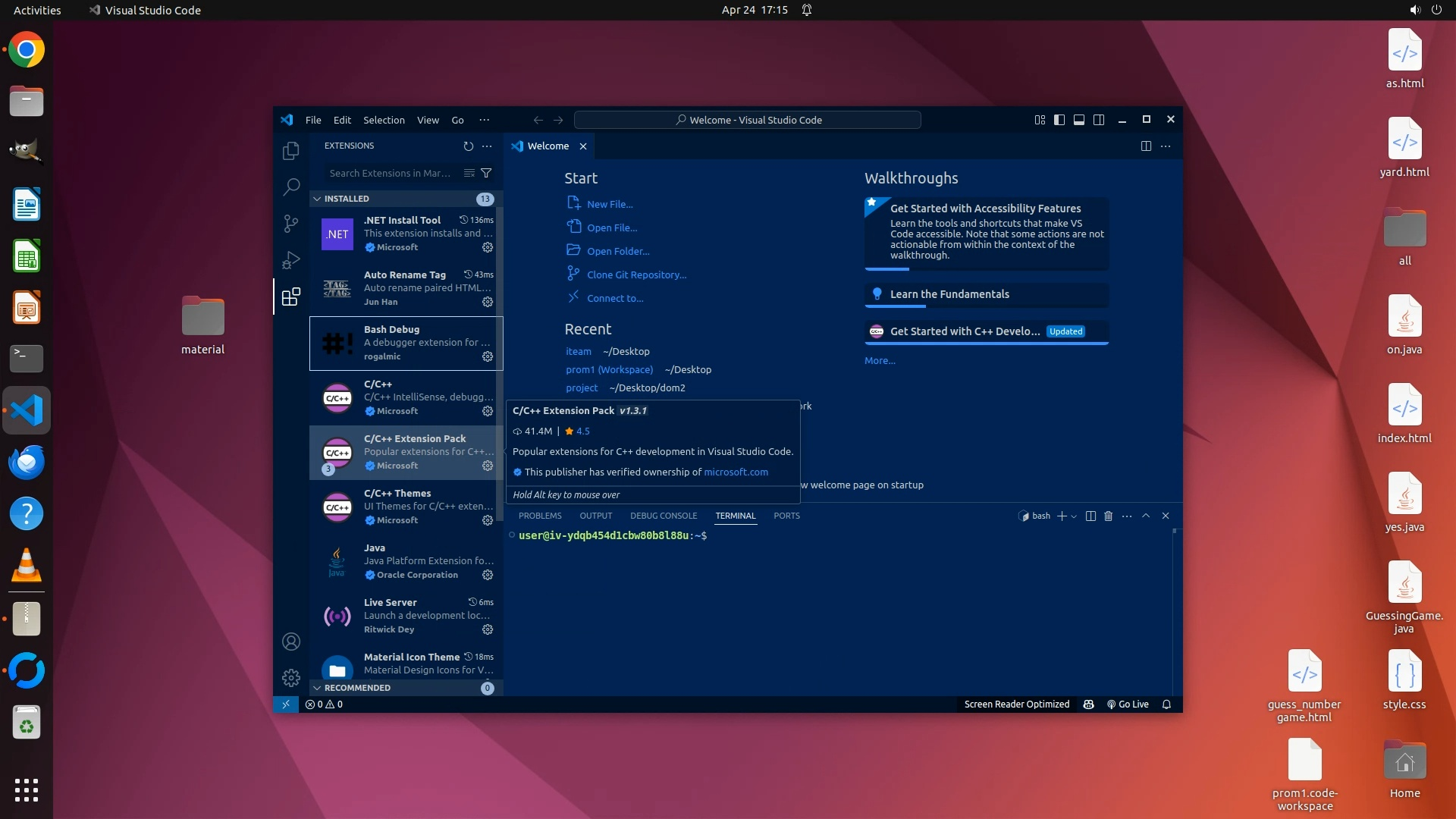Click the Accounts icon in activity bar

(291, 642)
